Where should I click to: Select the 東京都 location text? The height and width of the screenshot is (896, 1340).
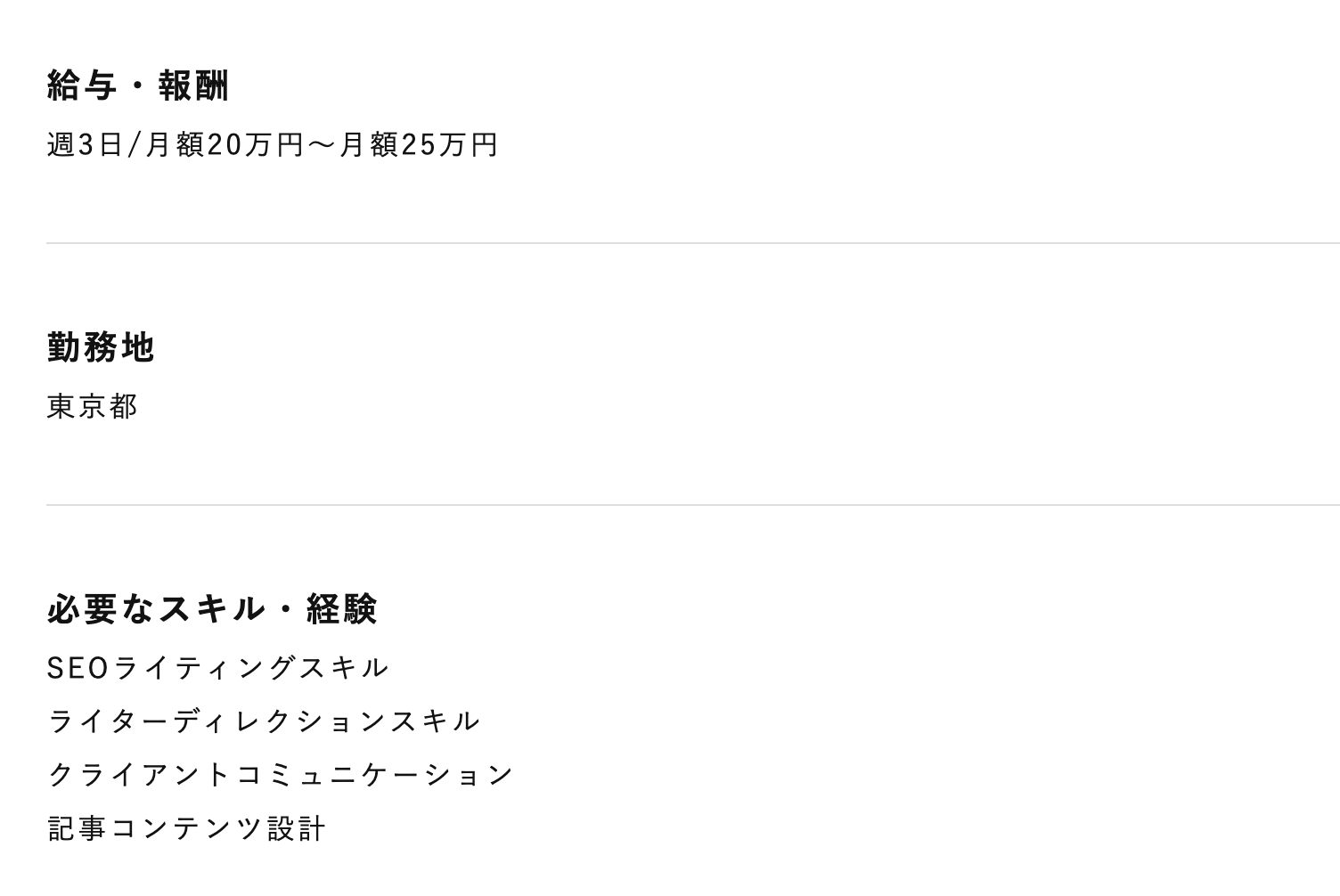pos(93,406)
